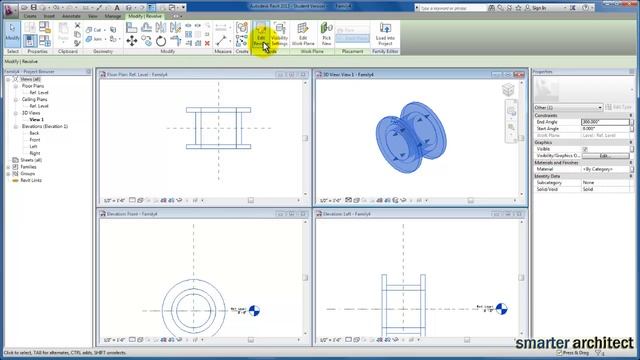Expand the Families tree node
The height and width of the screenshot is (360, 640).
pos(8,167)
